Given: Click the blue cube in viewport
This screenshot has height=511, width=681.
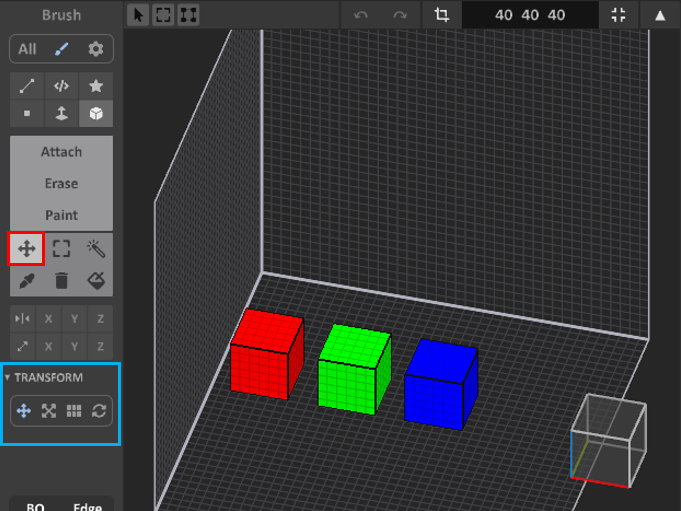Looking at the screenshot, I should (x=441, y=385).
